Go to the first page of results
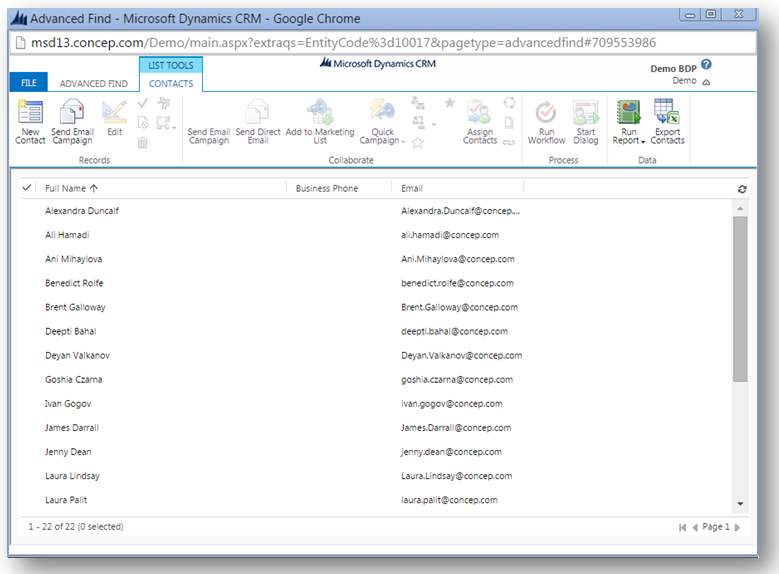779x574 pixels. tap(682, 527)
